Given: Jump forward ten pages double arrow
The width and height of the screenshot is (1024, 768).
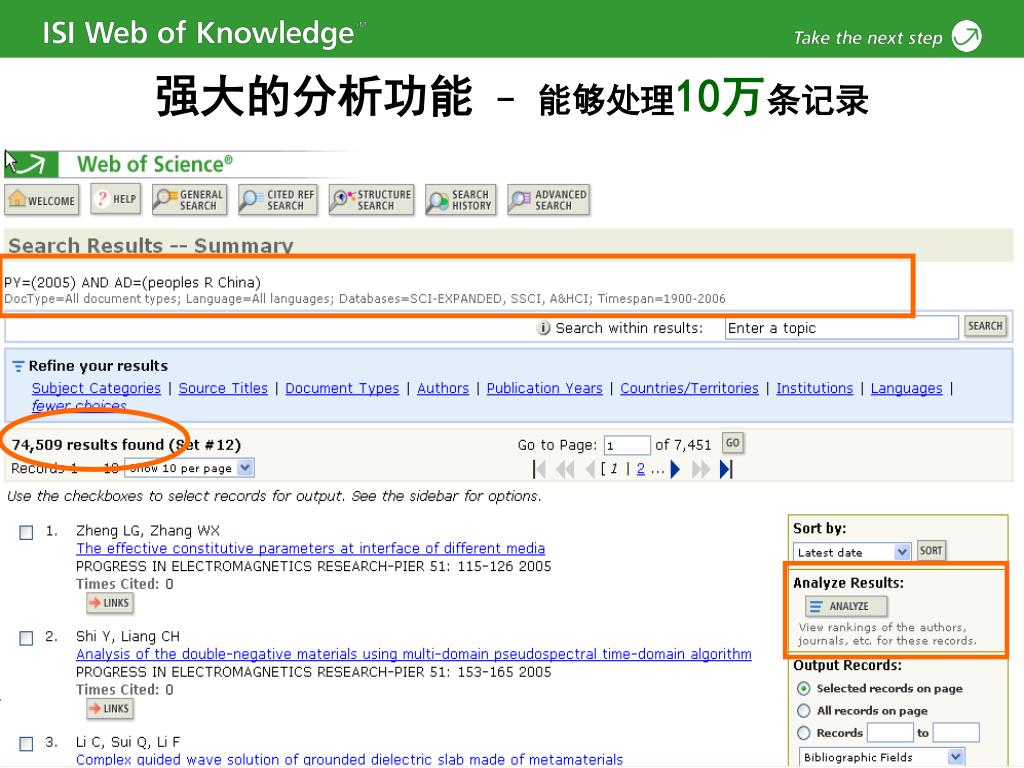Looking at the screenshot, I should point(701,469).
